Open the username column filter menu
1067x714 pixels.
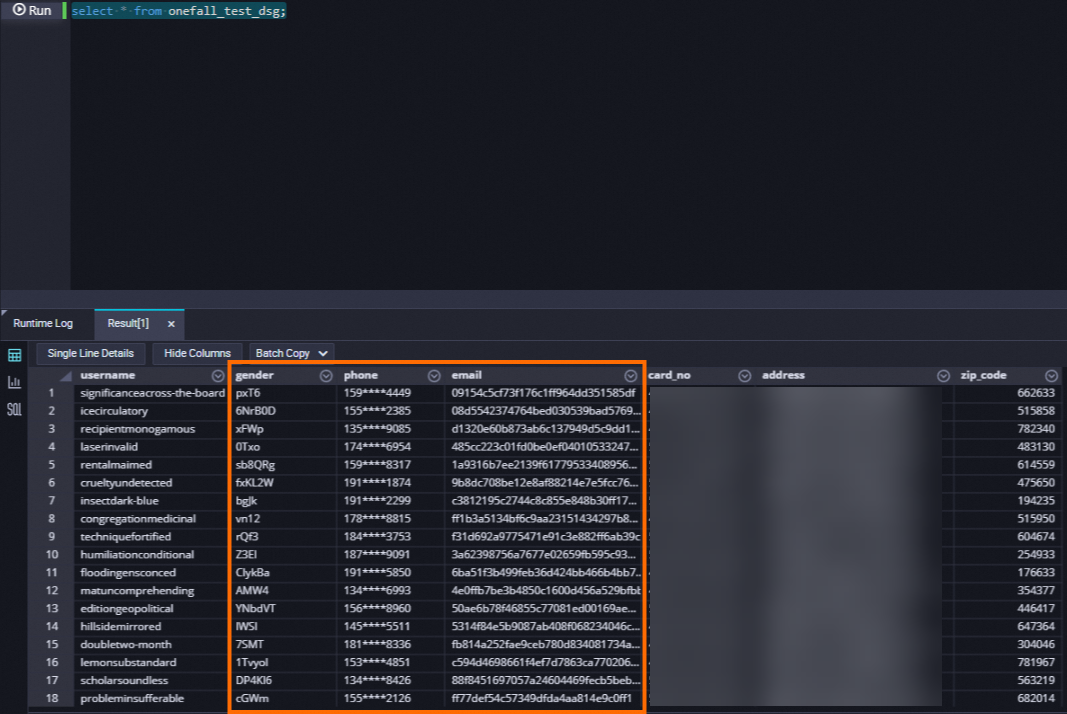218,376
